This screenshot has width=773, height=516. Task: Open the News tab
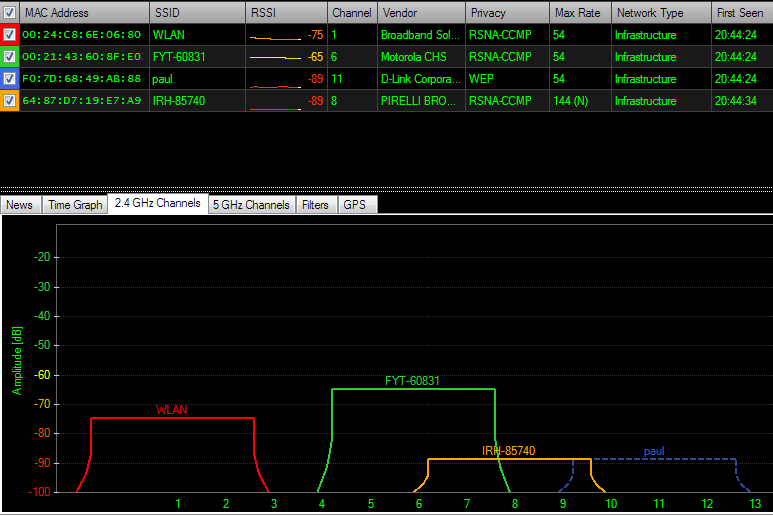tap(20, 205)
